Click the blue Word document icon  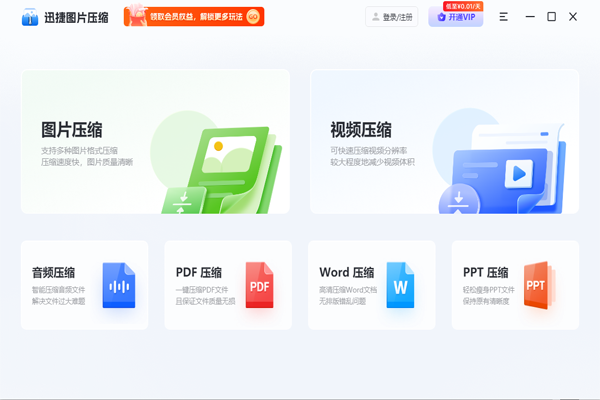[401, 285]
